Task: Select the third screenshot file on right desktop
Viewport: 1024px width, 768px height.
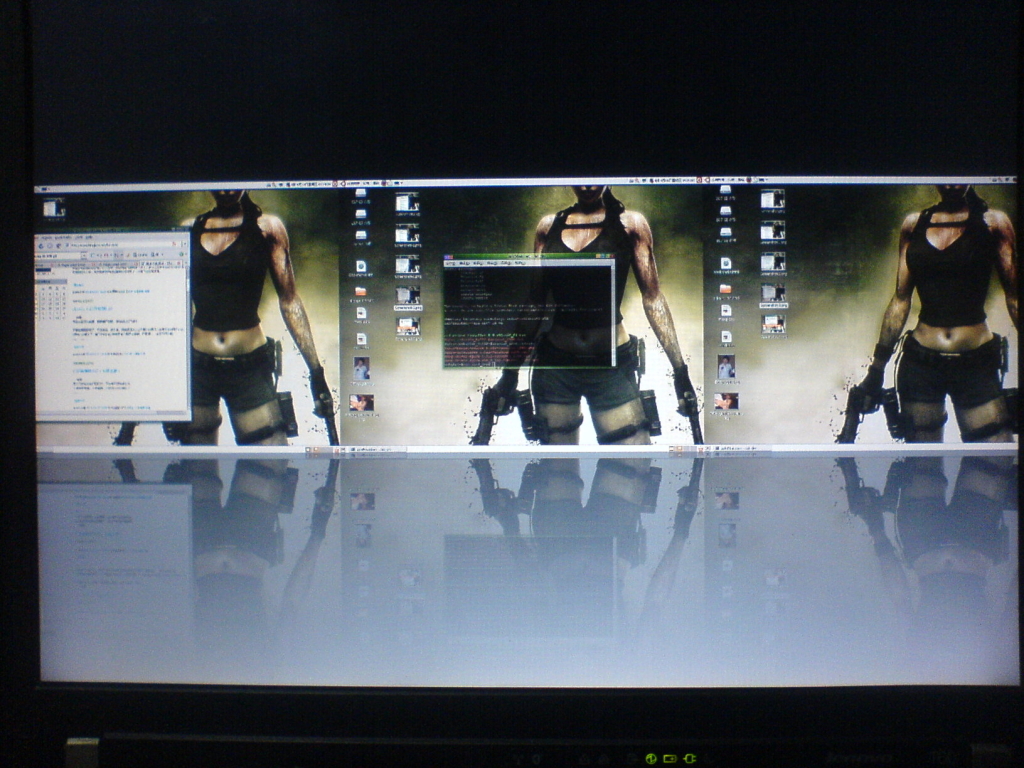Action: 772,261
